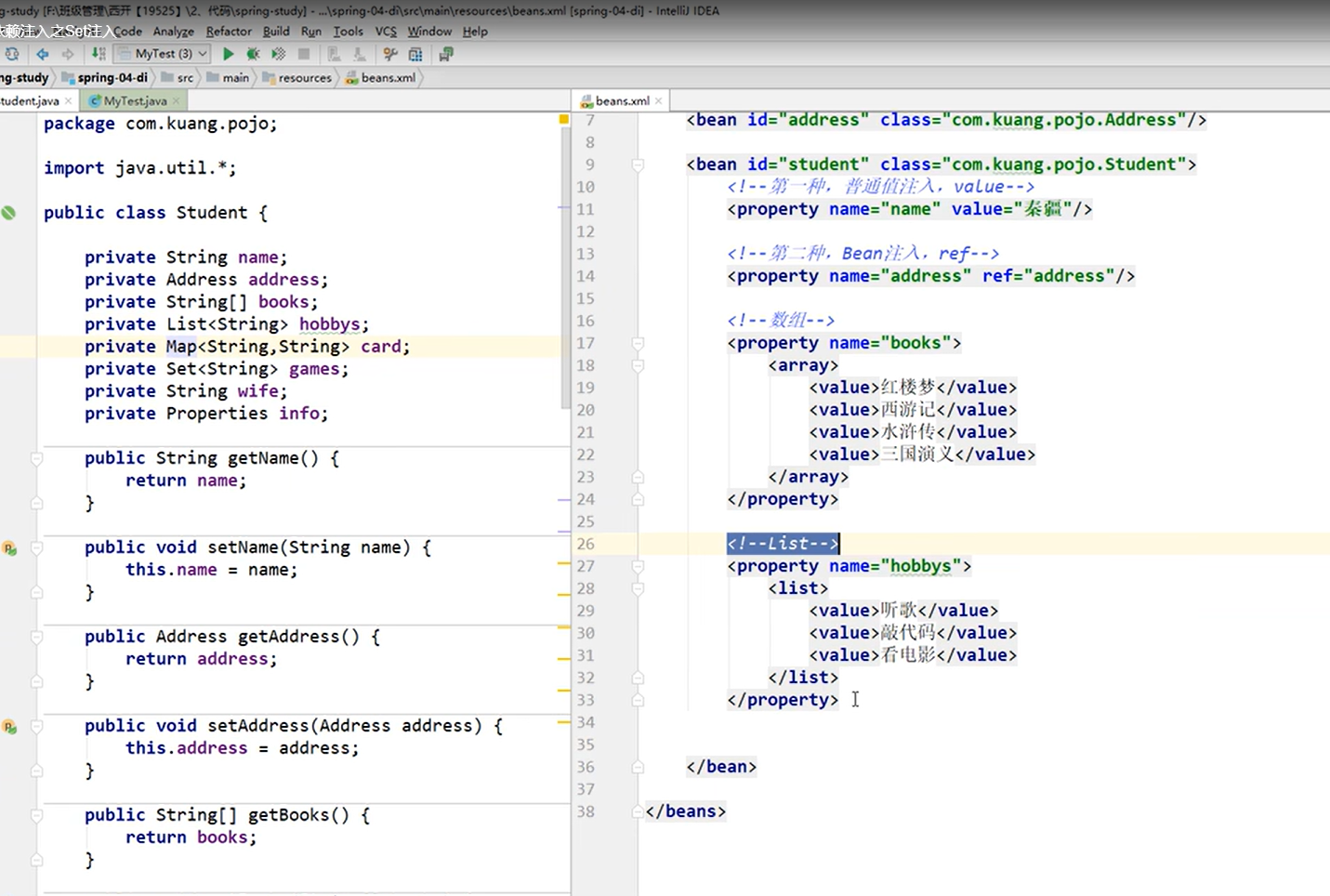Navigate back with the blue left arrow
The image size is (1330, 896).
click(x=43, y=54)
